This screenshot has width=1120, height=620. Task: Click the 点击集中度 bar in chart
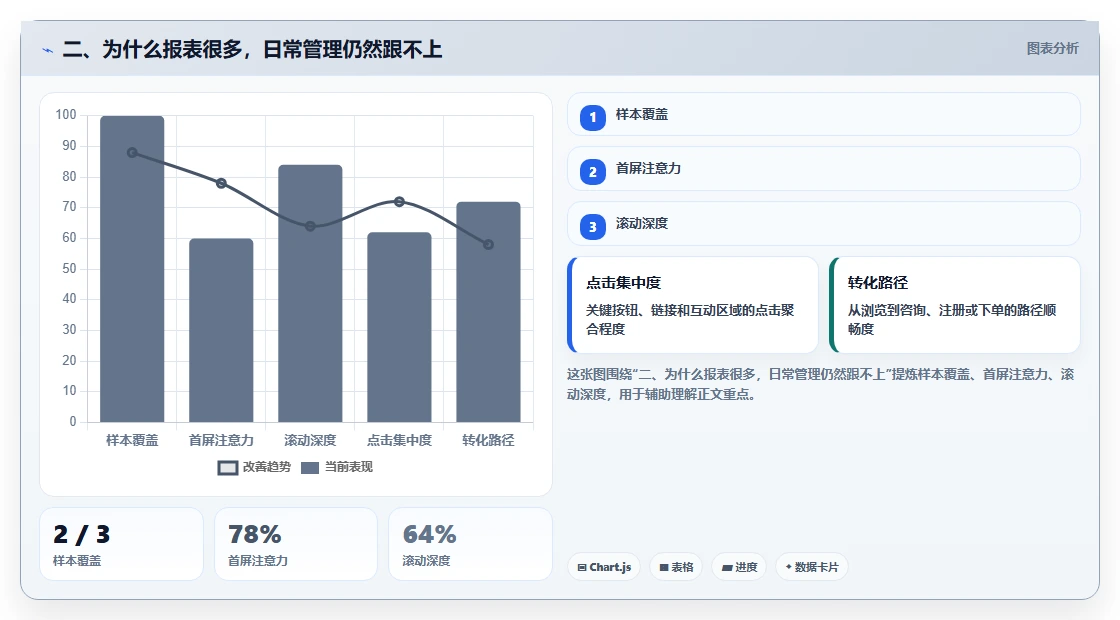coord(399,327)
